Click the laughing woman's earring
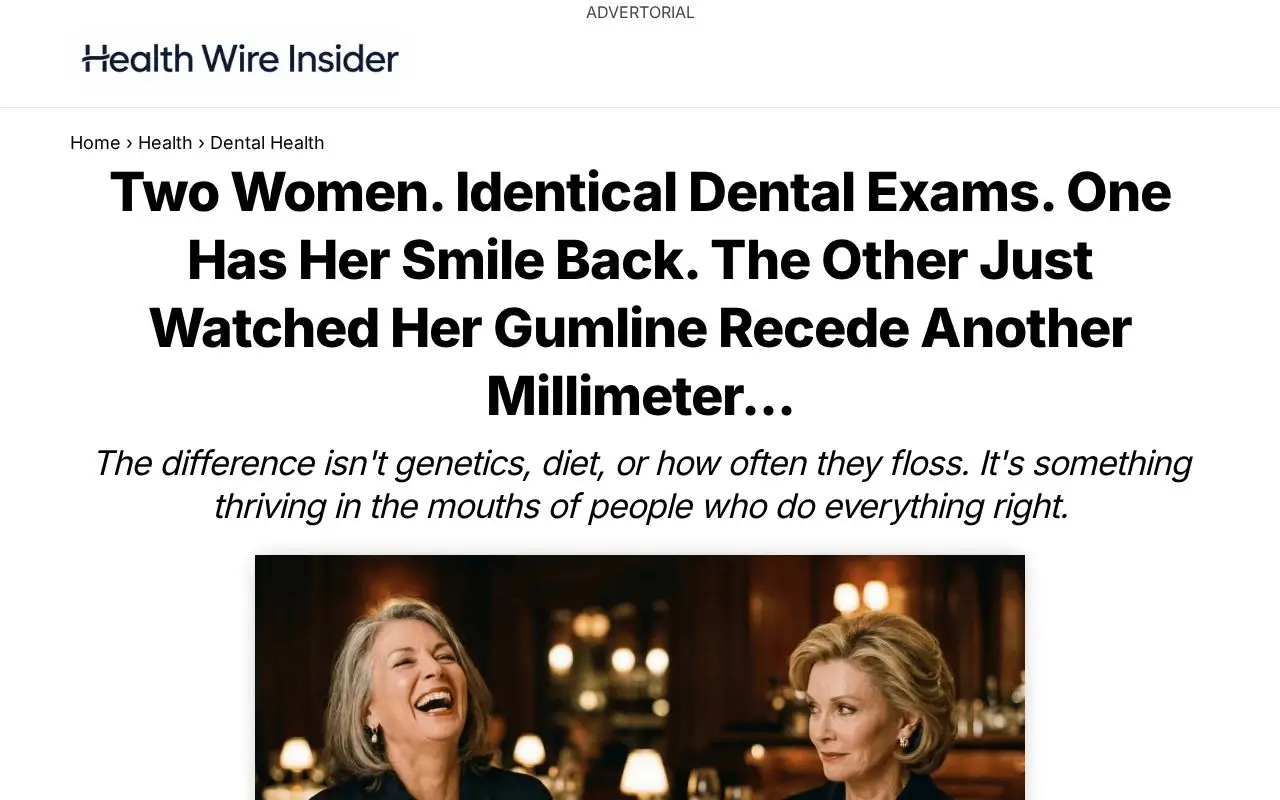The height and width of the screenshot is (800, 1280). point(375,734)
